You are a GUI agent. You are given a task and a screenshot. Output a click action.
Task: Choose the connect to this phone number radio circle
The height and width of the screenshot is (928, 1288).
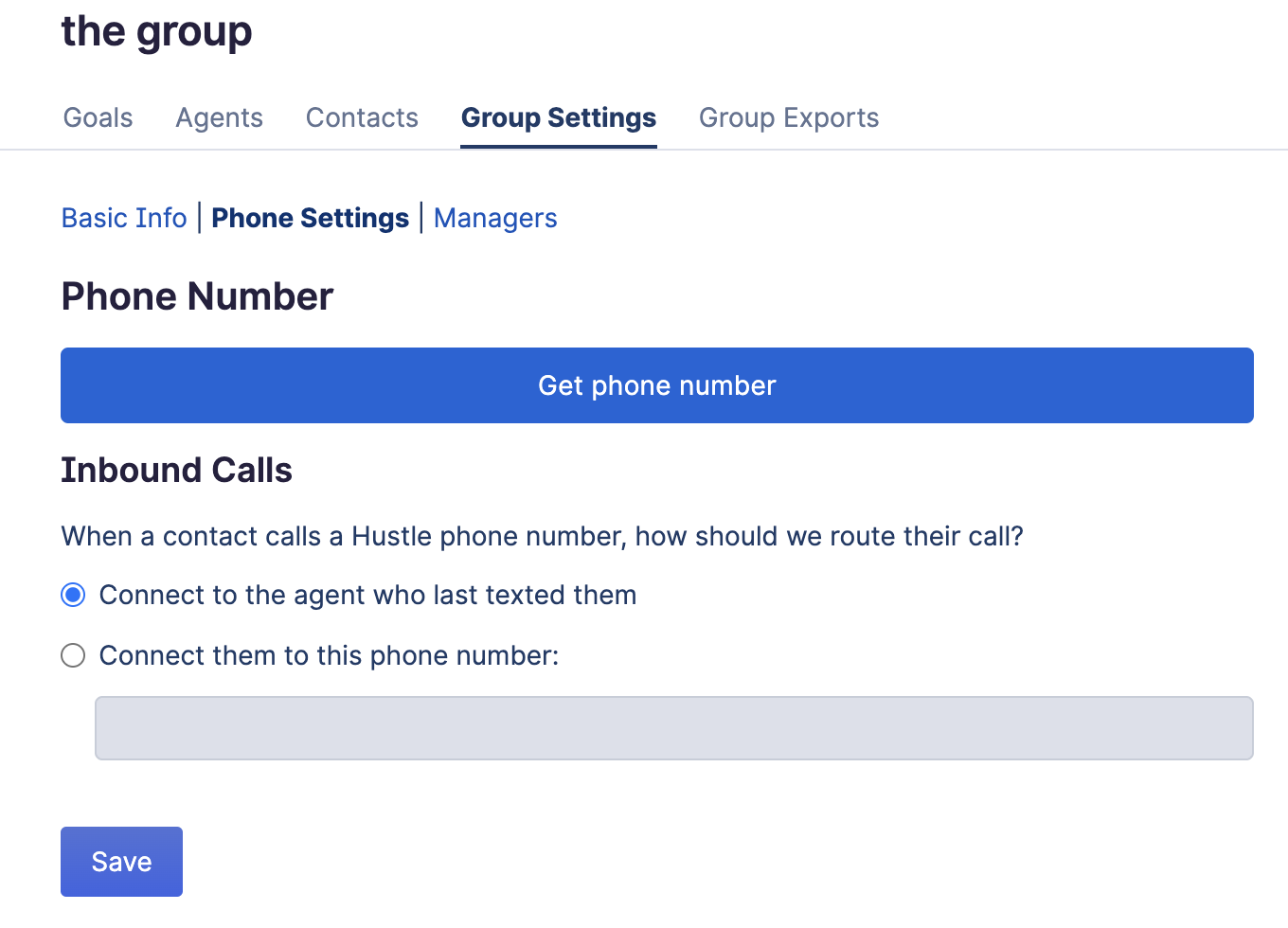[73, 655]
